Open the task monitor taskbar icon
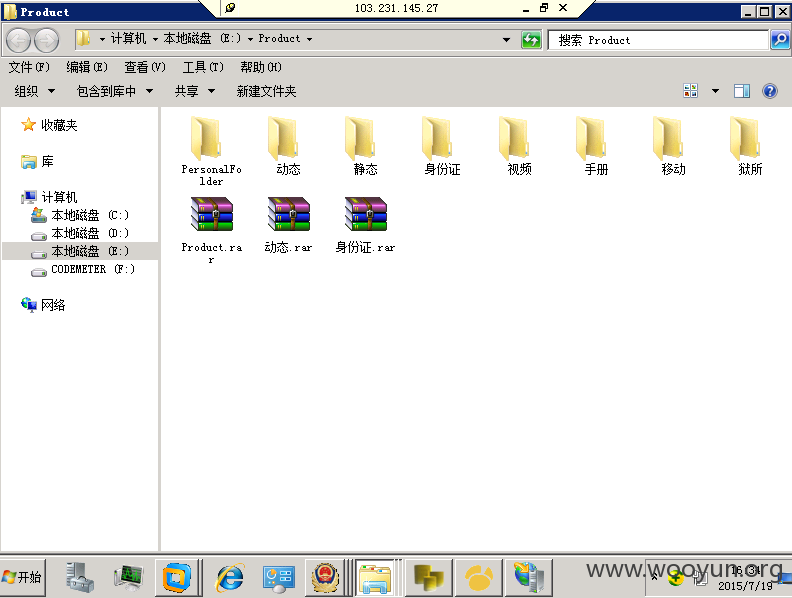792x598 pixels. point(128,577)
